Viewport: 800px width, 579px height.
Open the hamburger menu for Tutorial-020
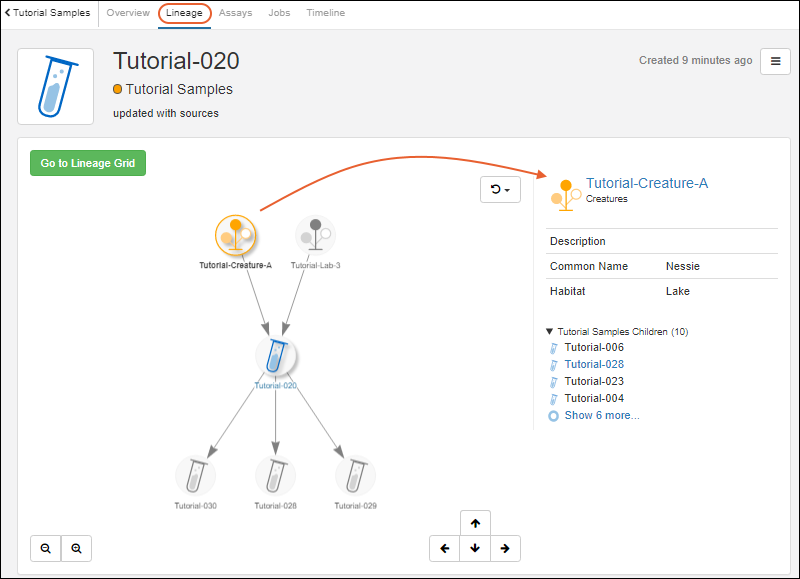(775, 61)
